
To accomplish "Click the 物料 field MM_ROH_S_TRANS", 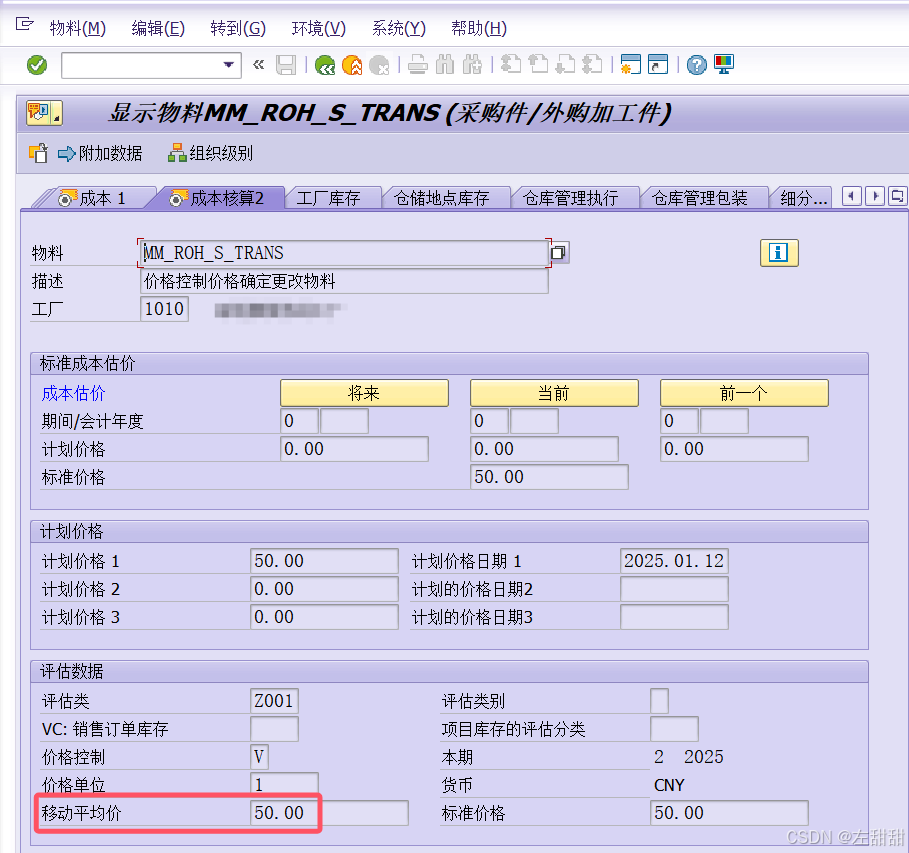I will 344,253.
